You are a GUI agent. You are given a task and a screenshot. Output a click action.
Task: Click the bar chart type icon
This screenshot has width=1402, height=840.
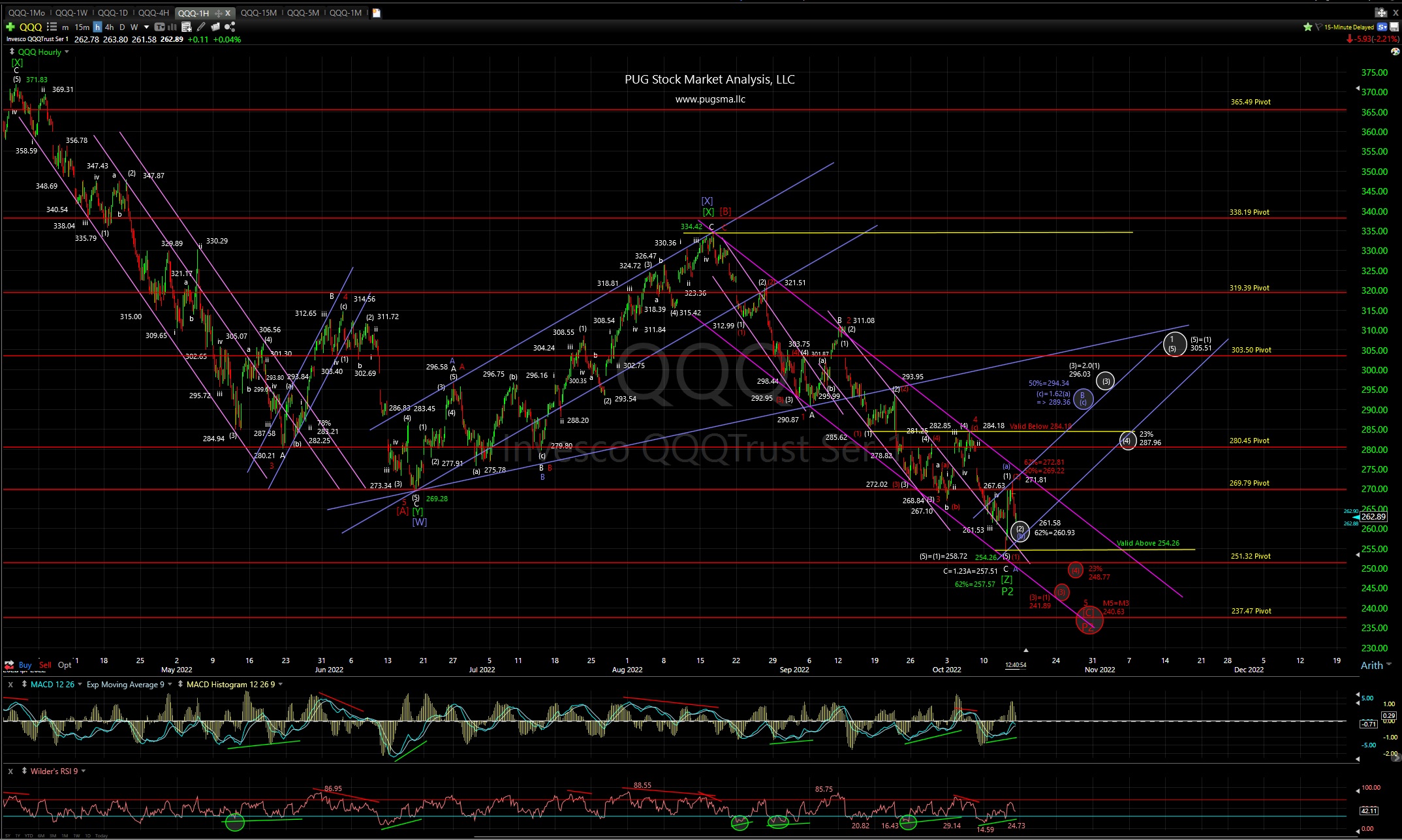[x=172, y=27]
